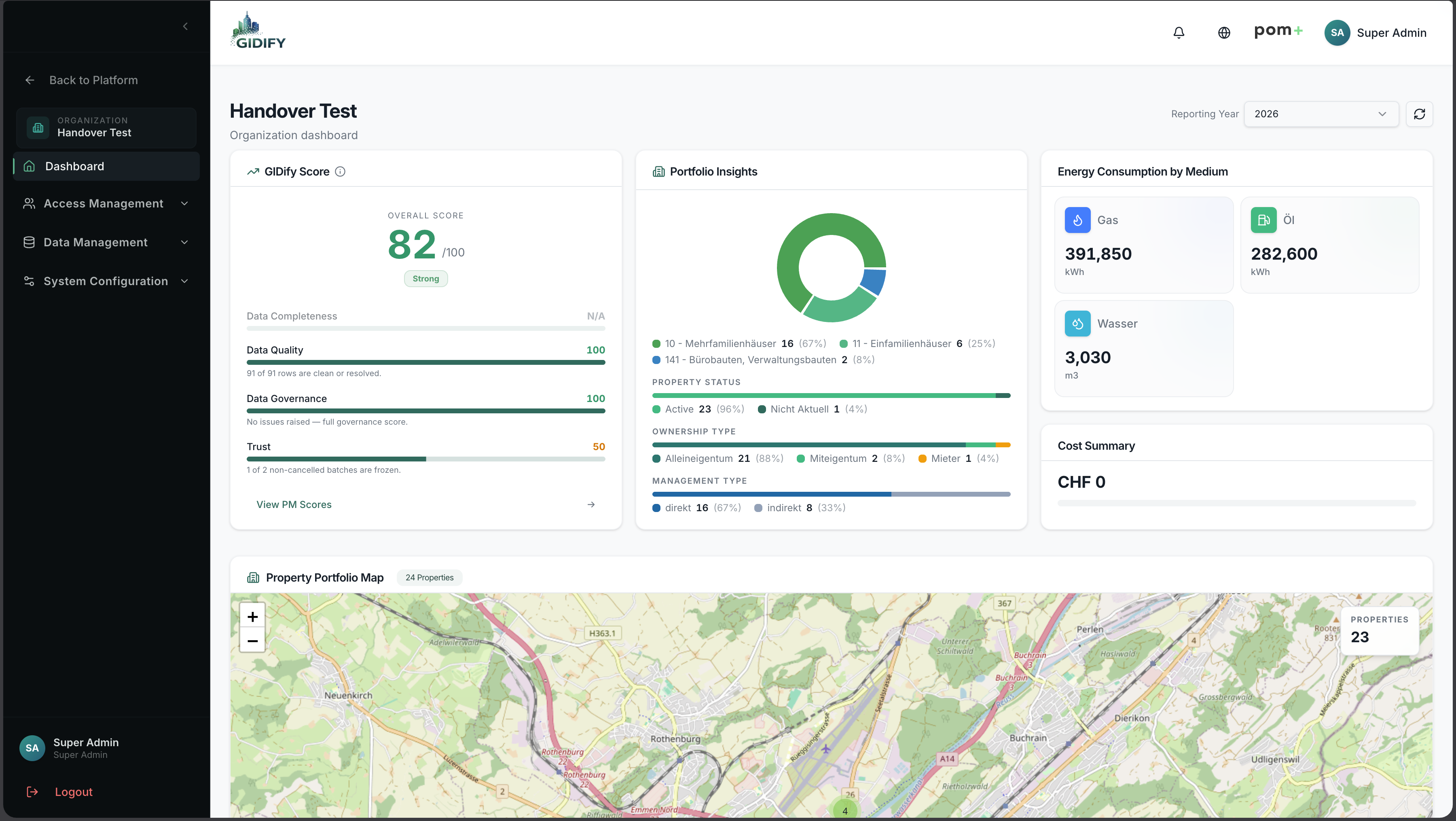Click the Portfolio Insights building icon

click(x=658, y=172)
